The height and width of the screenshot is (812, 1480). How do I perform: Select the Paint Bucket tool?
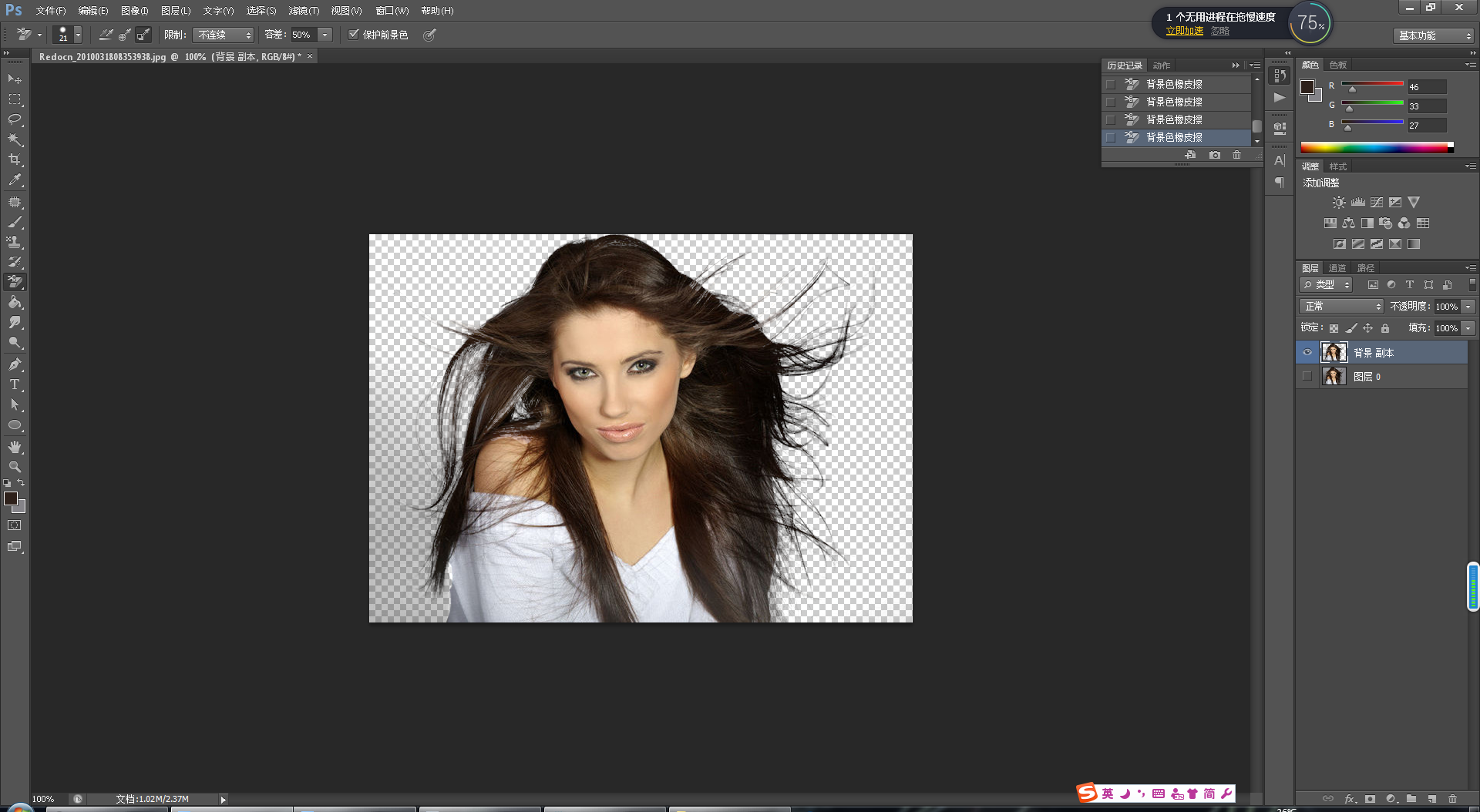click(15, 302)
